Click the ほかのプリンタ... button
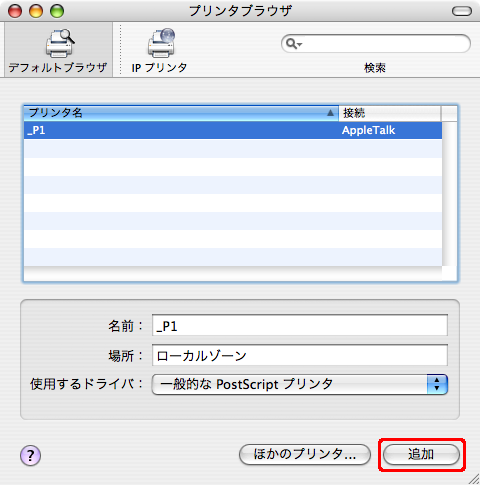This screenshot has width=480, height=485. [305, 454]
